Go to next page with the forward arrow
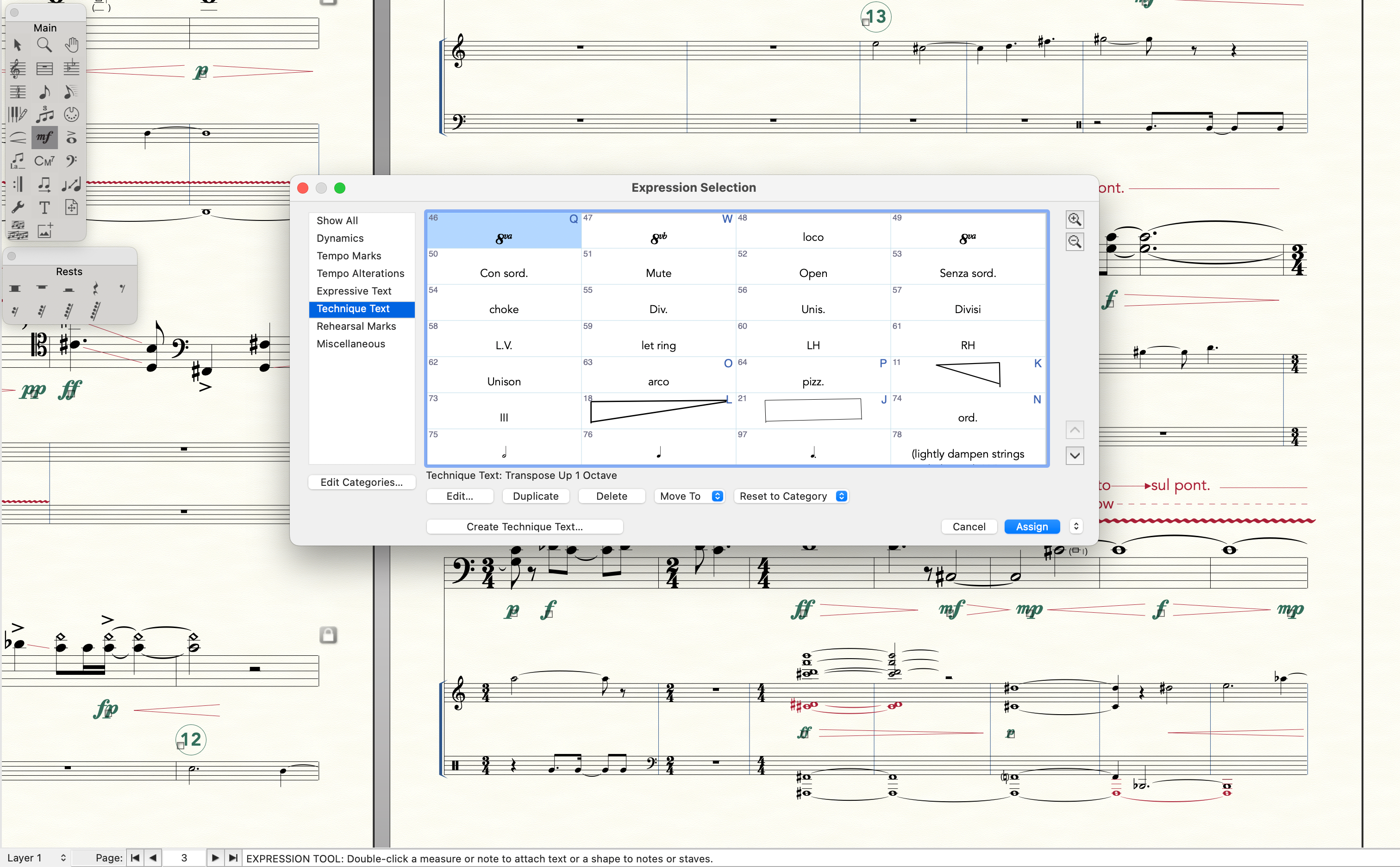1400x867 pixels. (x=215, y=858)
